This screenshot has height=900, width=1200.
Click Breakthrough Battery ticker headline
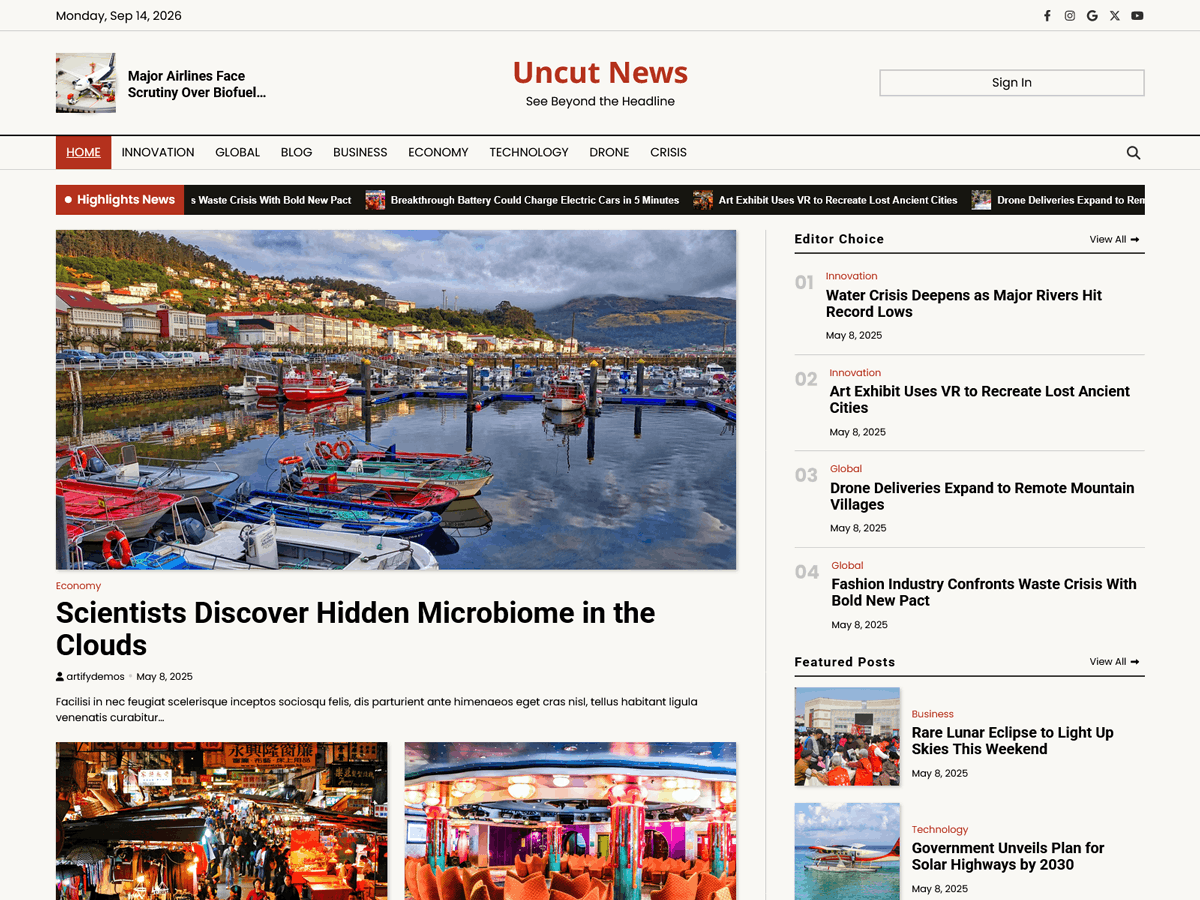(x=535, y=200)
